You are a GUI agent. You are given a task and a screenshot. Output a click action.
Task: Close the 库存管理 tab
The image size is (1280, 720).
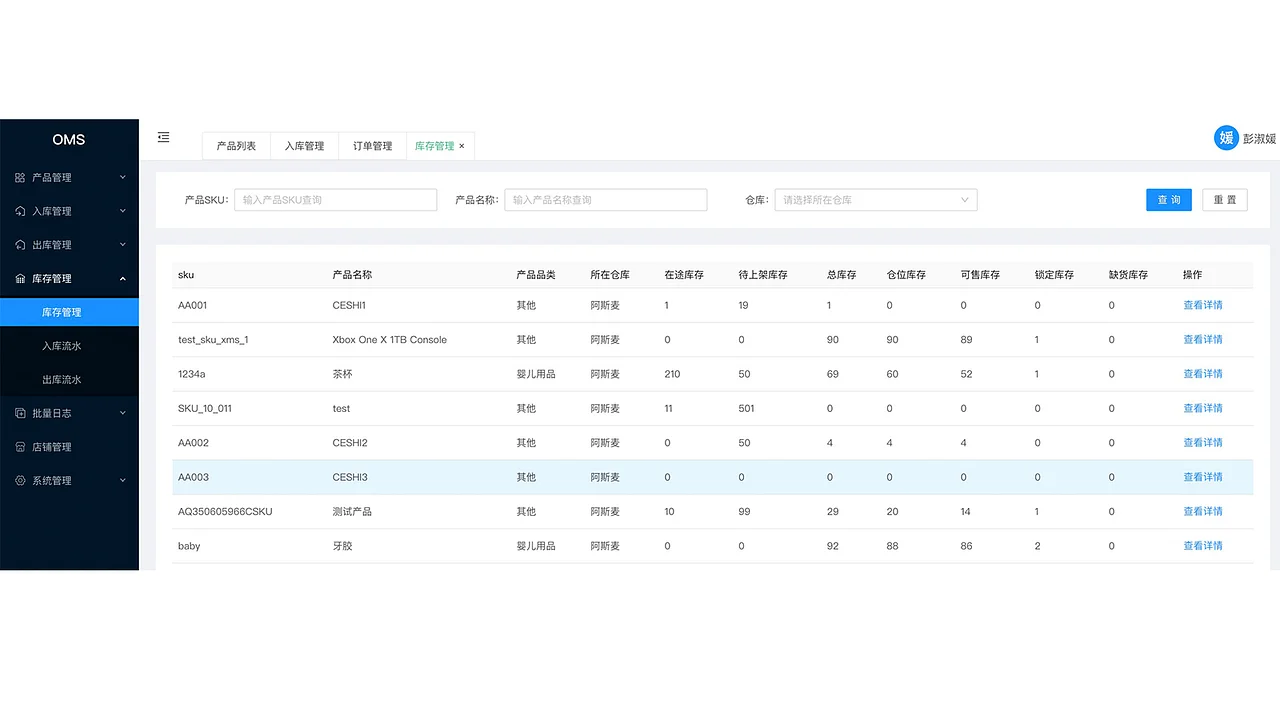point(461,145)
